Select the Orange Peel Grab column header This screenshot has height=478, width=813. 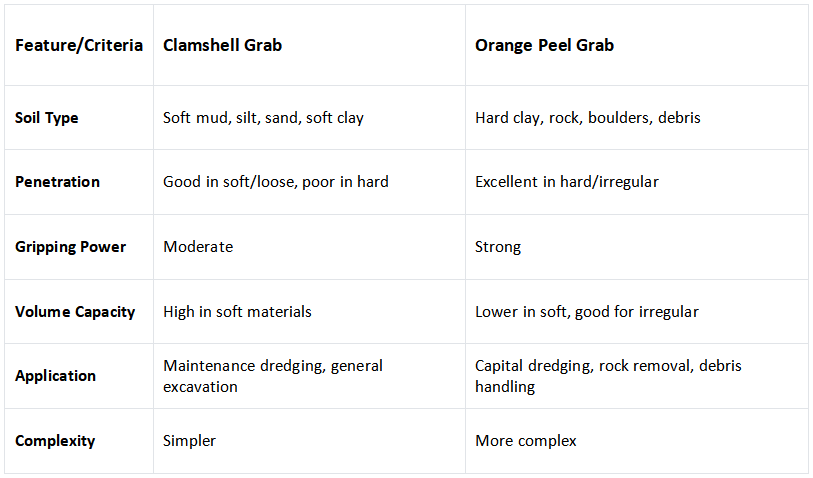click(x=637, y=45)
